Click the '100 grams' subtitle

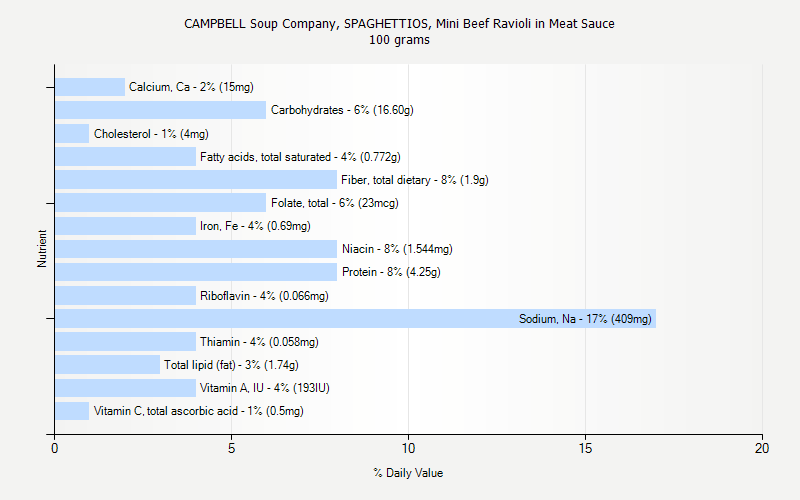[399, 40]
